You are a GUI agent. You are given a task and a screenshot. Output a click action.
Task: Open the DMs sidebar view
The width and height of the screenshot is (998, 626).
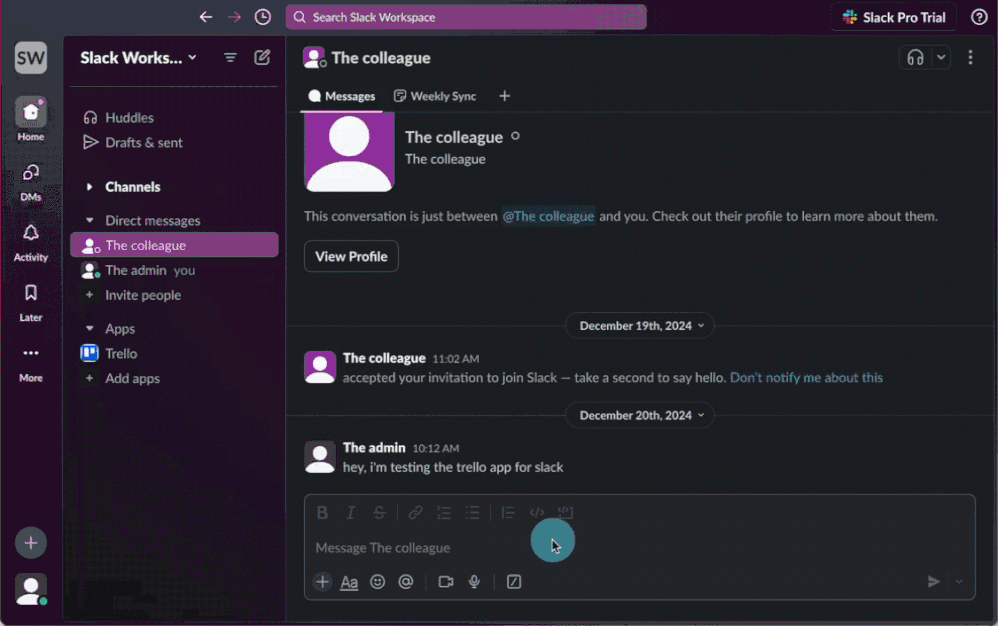point(31,182)
